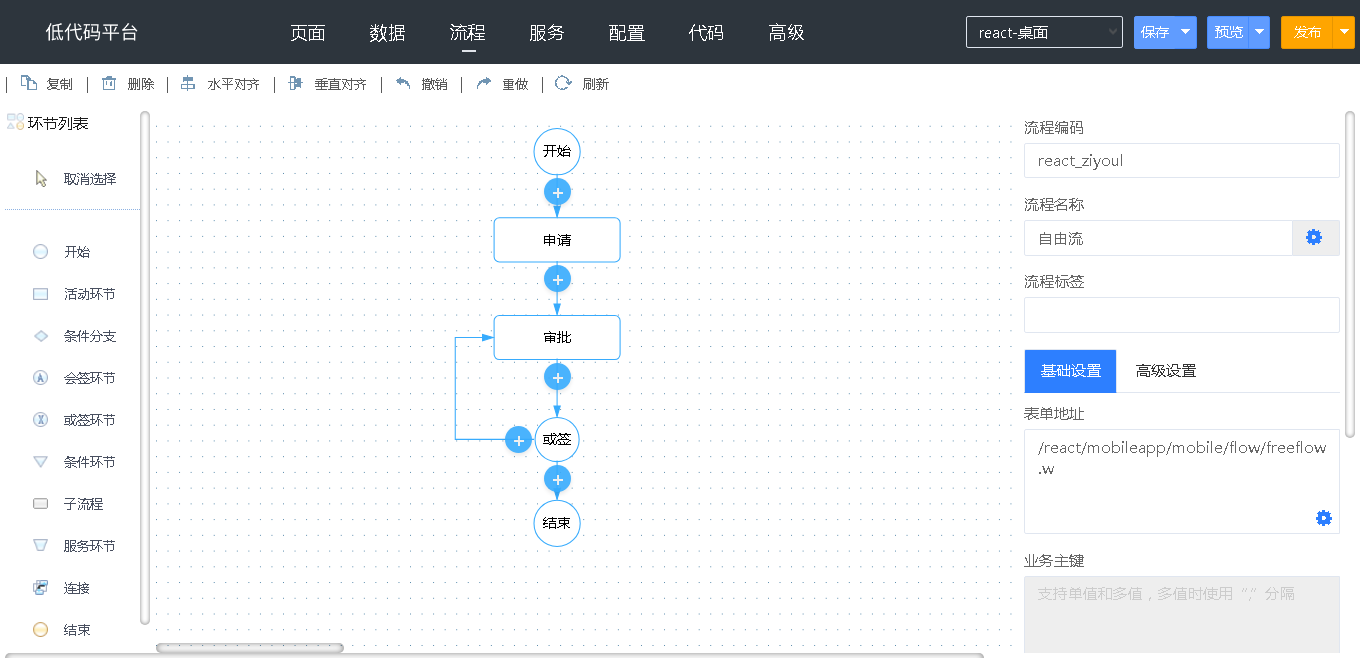Choose the 取消选择 cursor tool
Viewport: 1360px width, 658px height.
pyautogui.click(x=41, y=179)
